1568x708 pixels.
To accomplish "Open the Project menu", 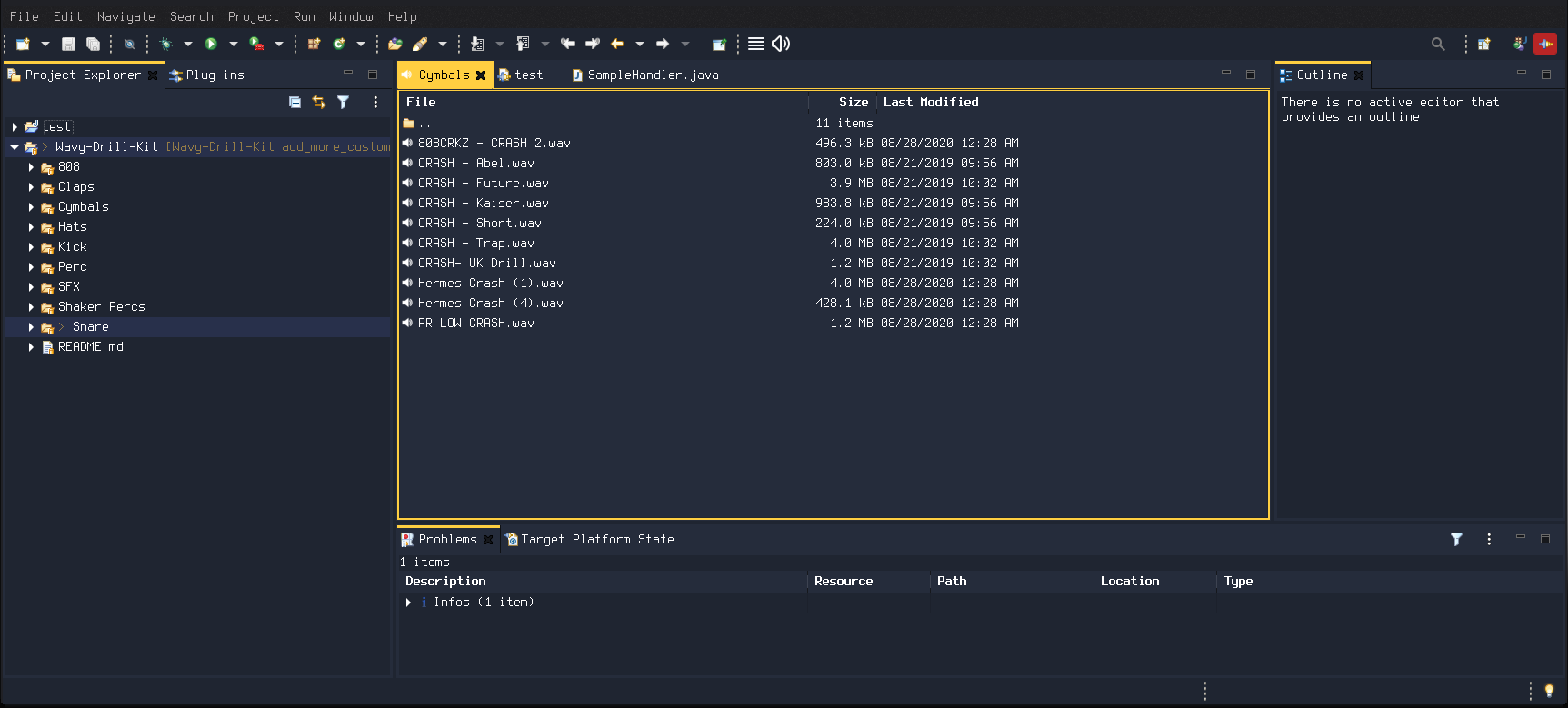I will pos(254,16).
